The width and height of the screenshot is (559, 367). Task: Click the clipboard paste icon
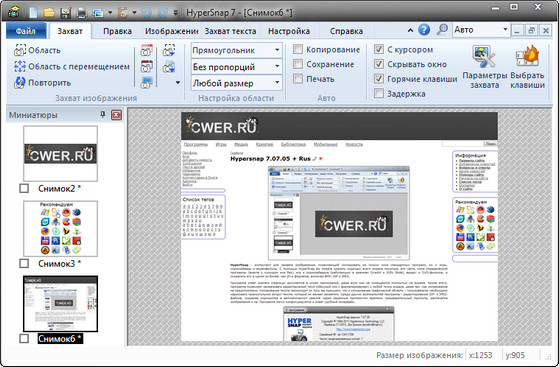click(123, 13)
